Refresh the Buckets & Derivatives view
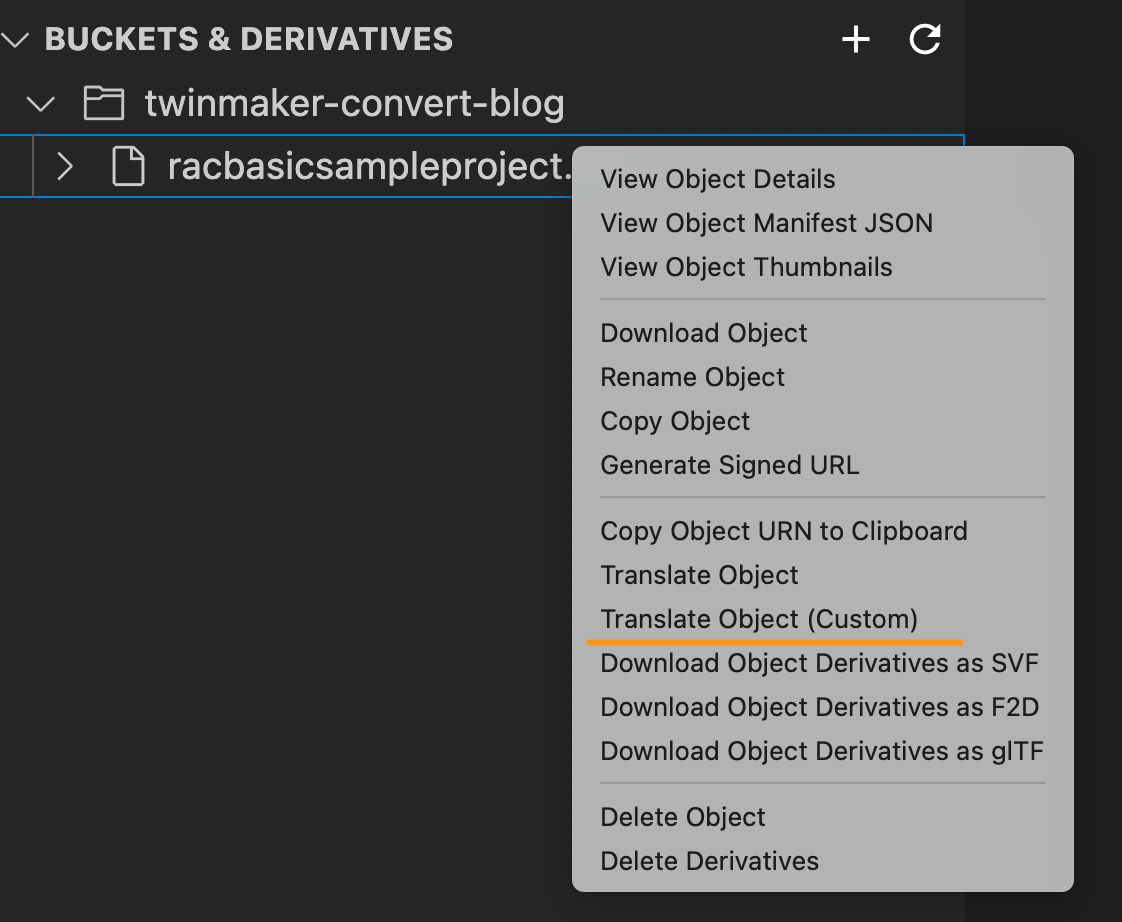 [923, 40]
